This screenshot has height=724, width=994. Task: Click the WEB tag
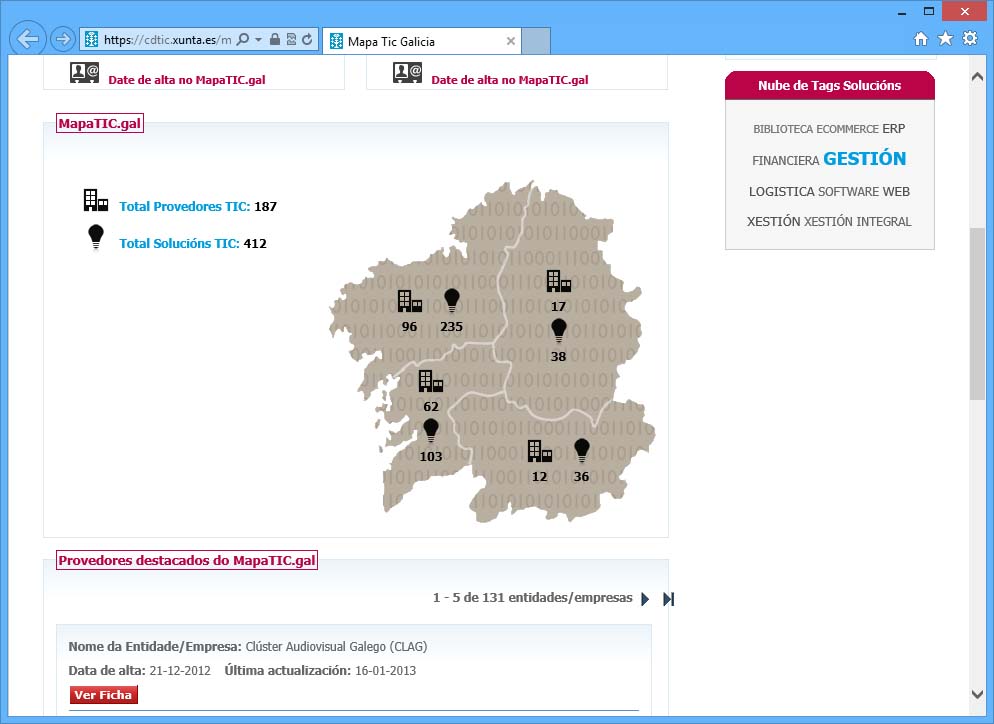[896, 191]
